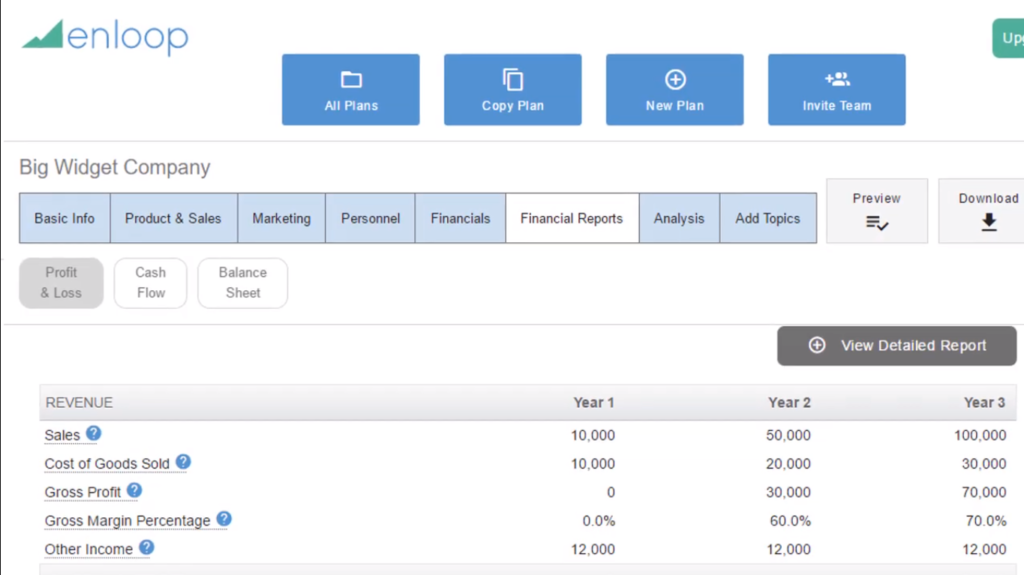Switch to the Basic Info tab
Viewport: 1024px width, 575px height.
pyautogui.click(x=64, y=218)
